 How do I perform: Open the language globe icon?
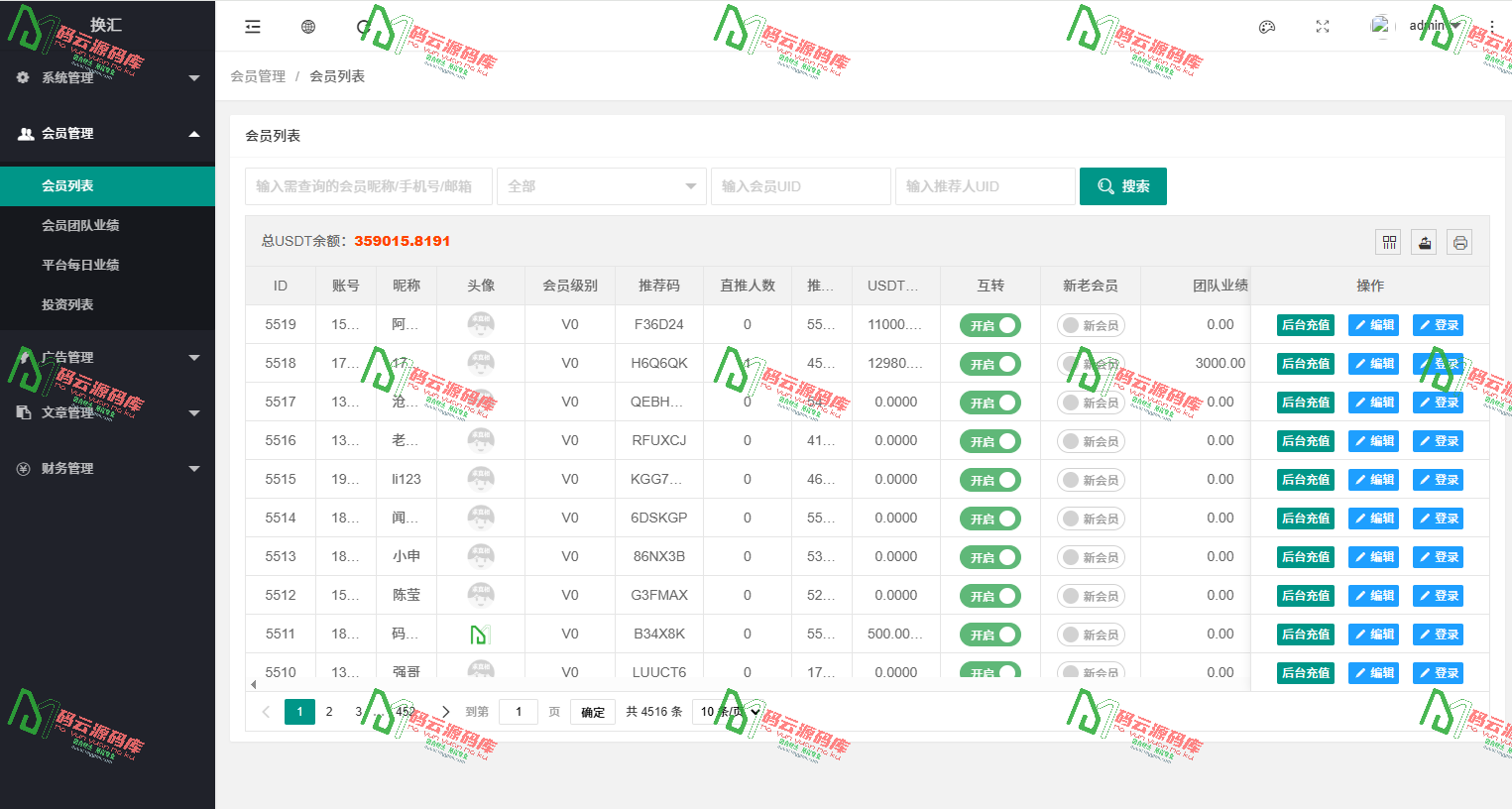tap(308, 27)
